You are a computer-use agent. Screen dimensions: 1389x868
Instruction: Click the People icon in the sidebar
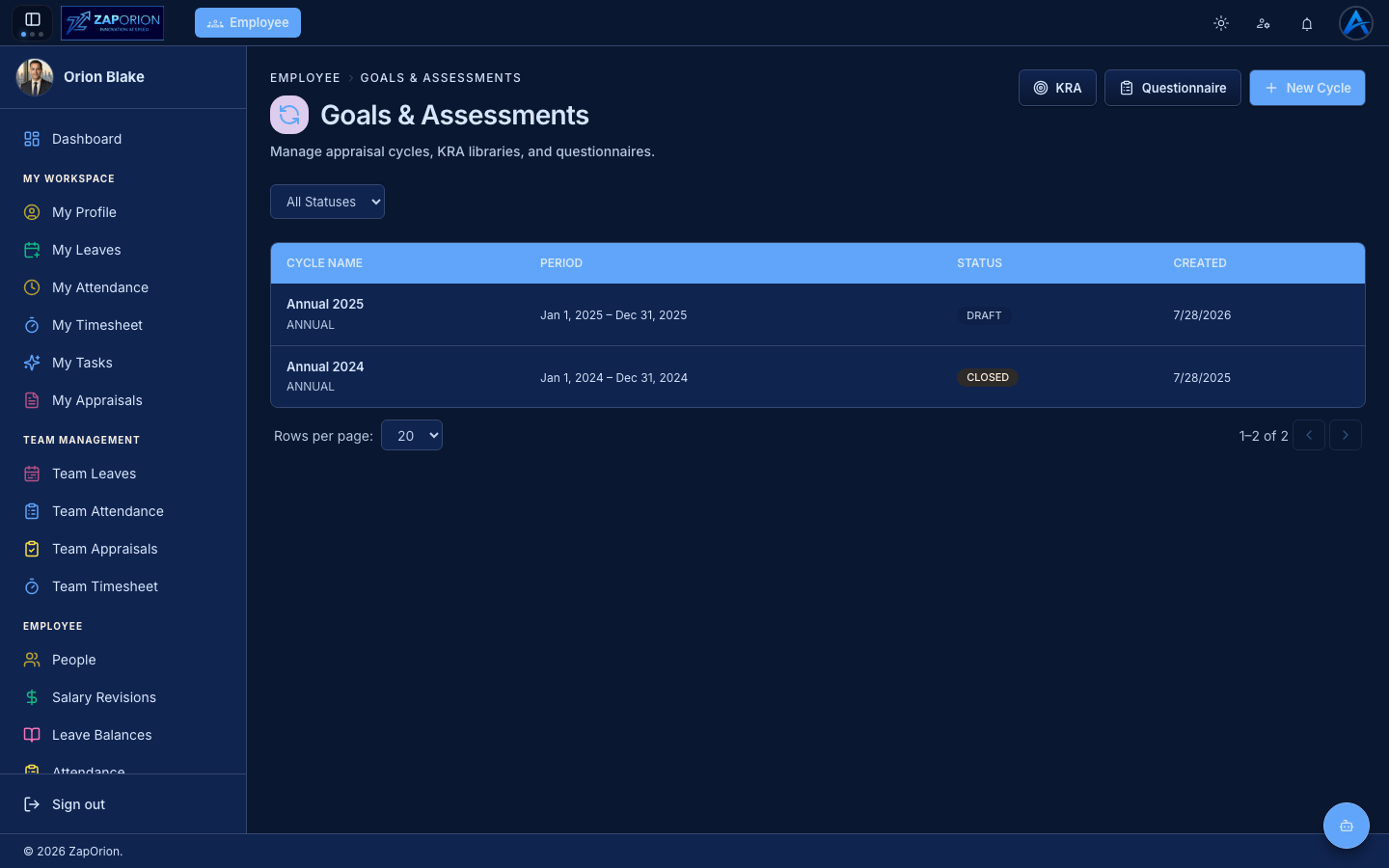(32, 660)
